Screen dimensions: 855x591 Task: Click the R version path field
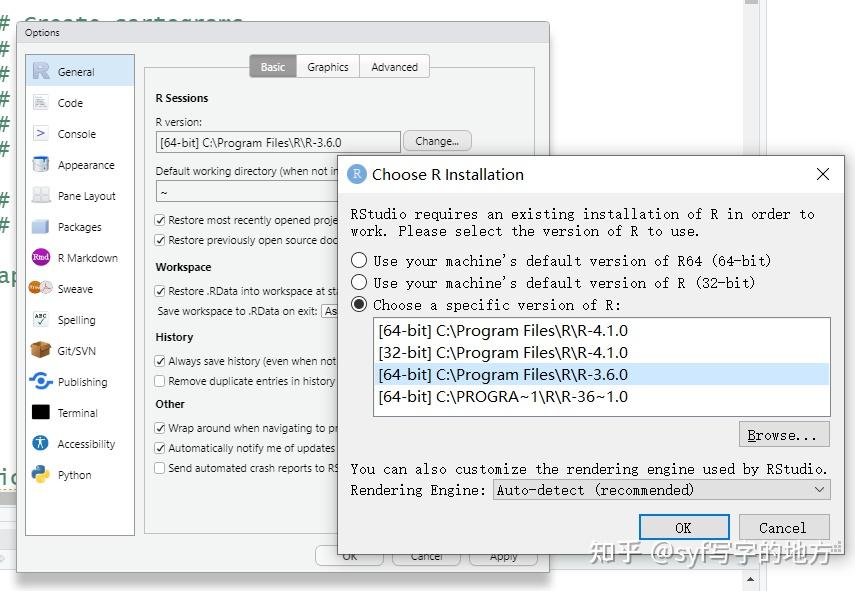pyautogui.click(x=278, y=142)
